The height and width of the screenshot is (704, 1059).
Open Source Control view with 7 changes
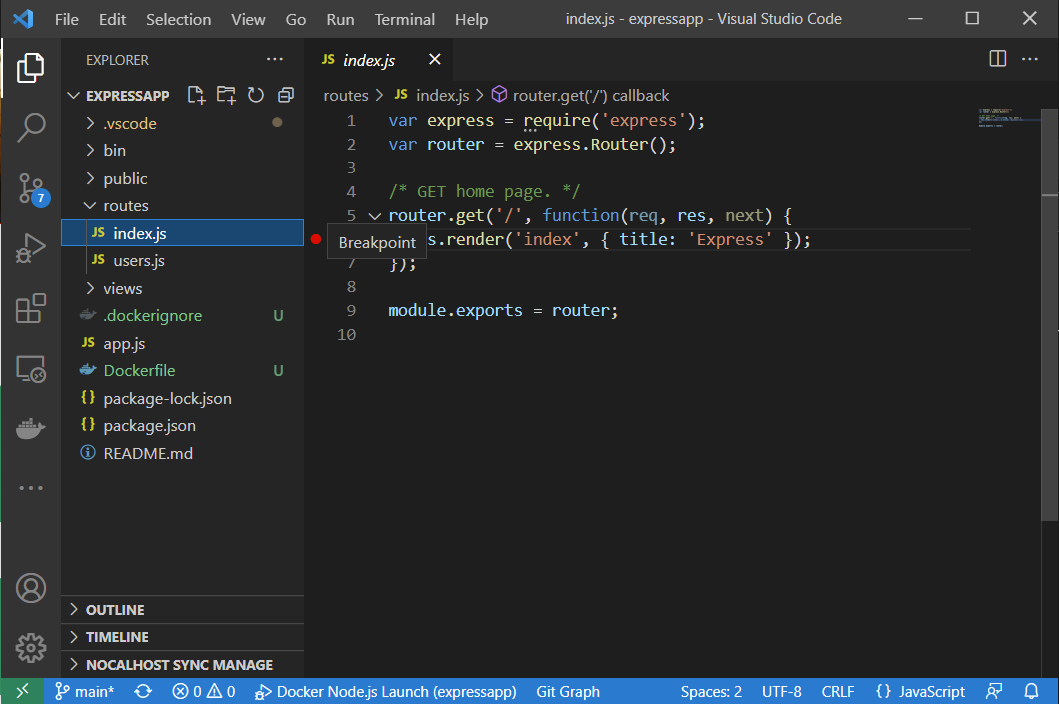32,188
